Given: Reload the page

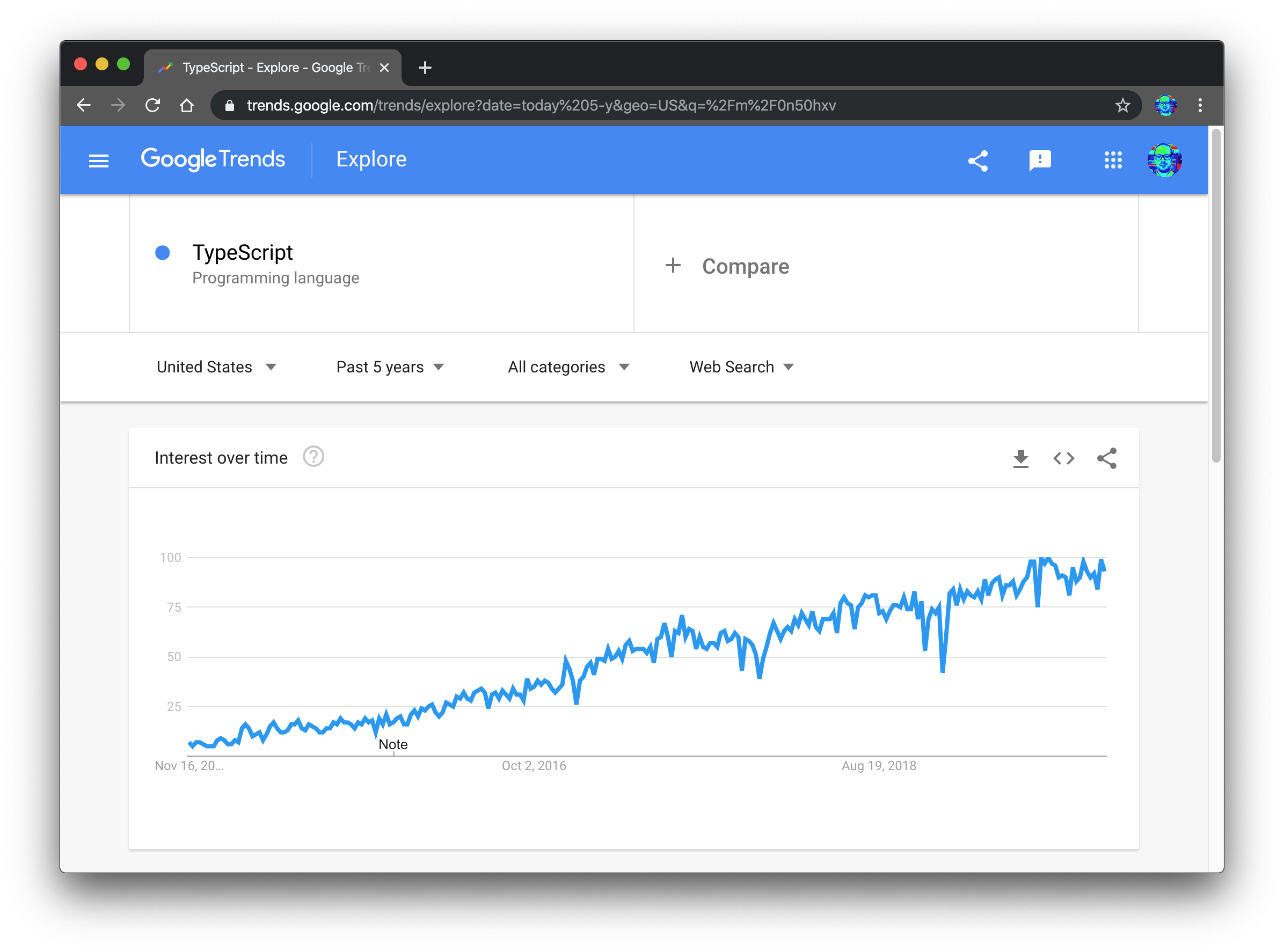Looking at the screenshot, I should click(x=153, y=105).
